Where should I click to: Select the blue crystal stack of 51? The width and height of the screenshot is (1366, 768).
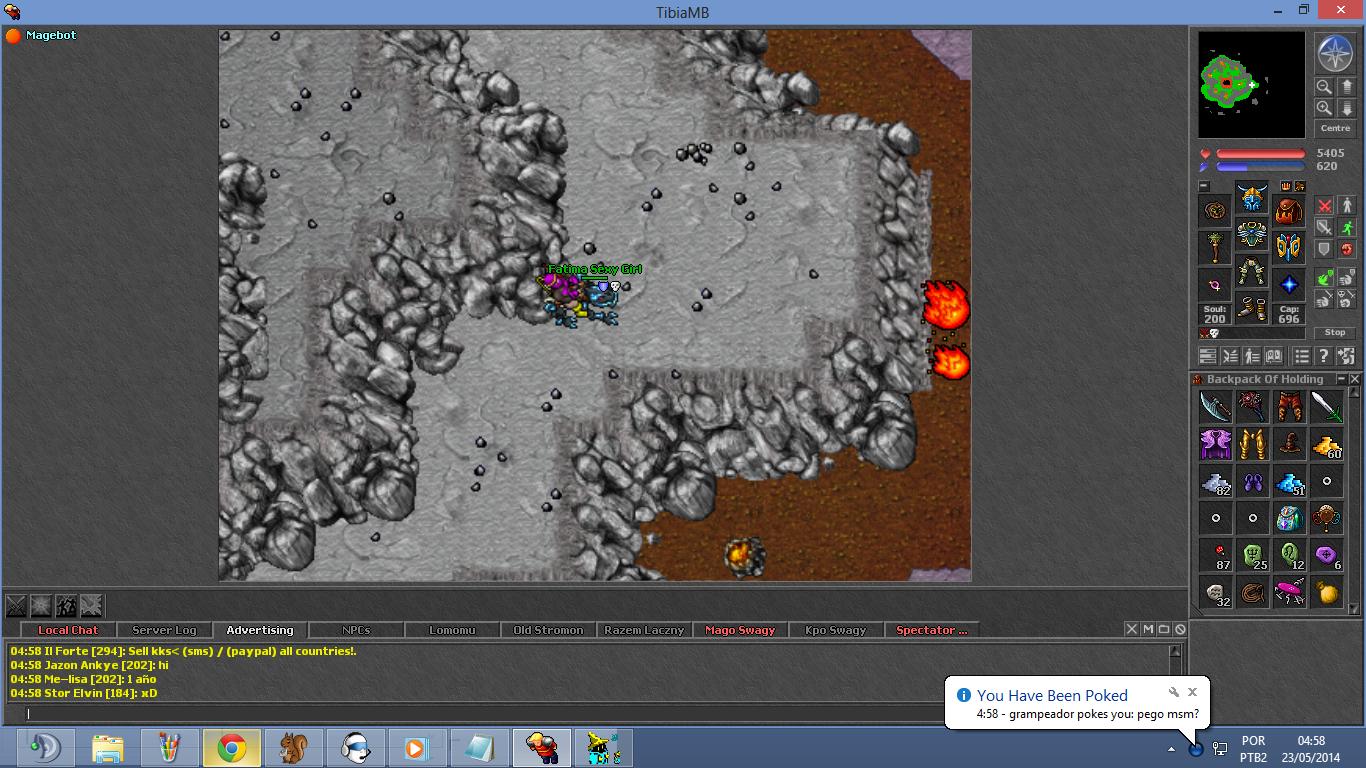coord(1290,481)
